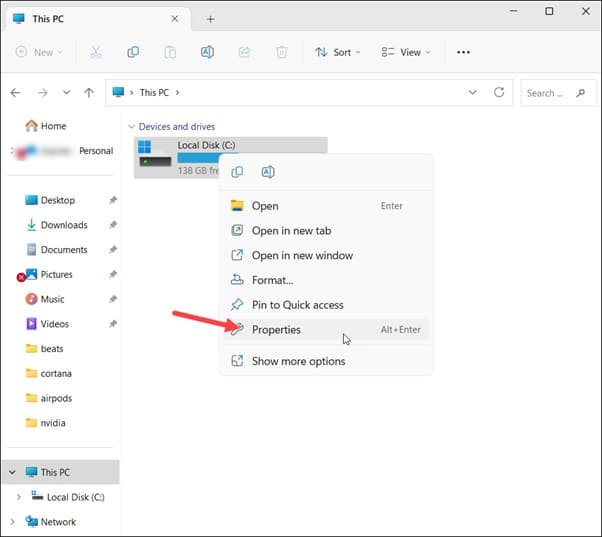Click the PC icon in address bar
The height and width of the screenshot is (537, 602).
click(x=118, y=92)
